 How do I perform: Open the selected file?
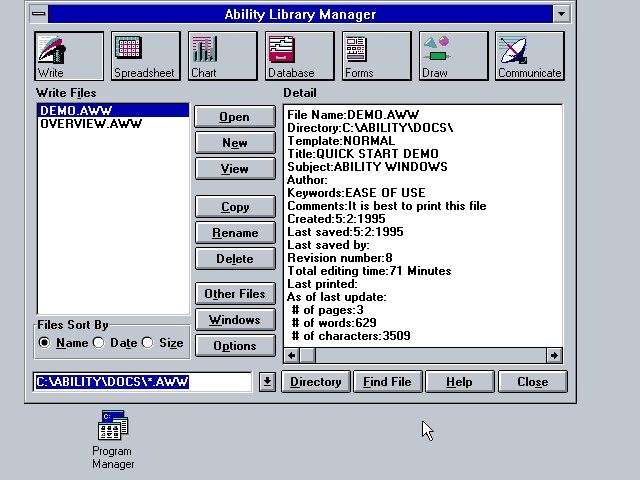coord(235,117)
